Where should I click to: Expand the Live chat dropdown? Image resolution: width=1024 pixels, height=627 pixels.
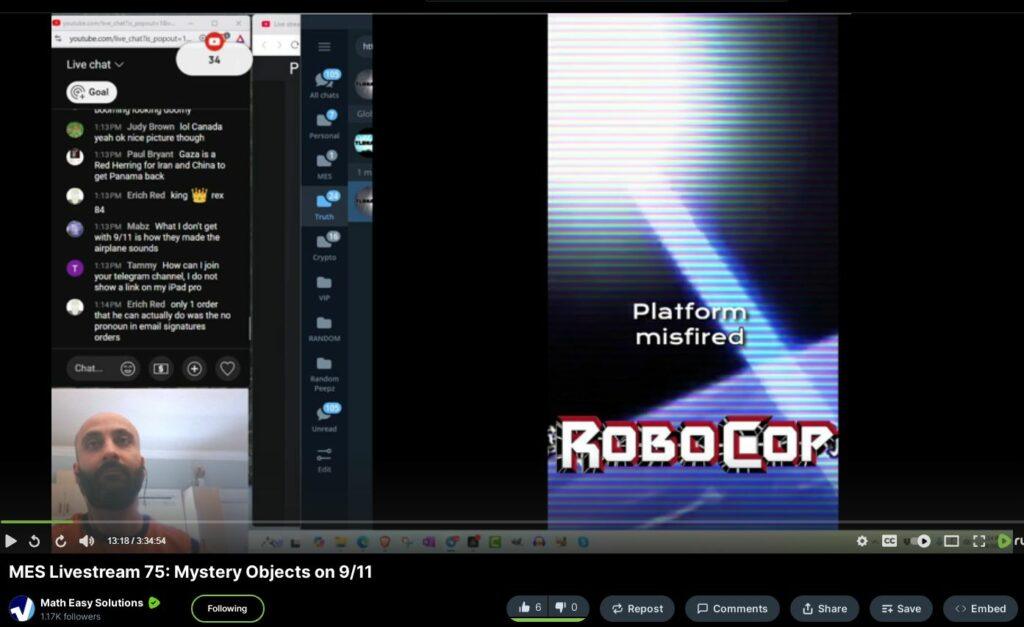[x=95, y=65]
